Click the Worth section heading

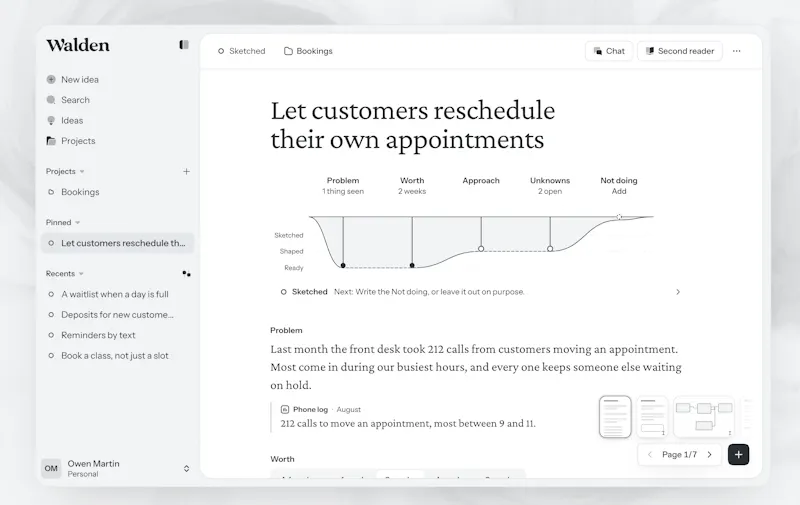282,459
